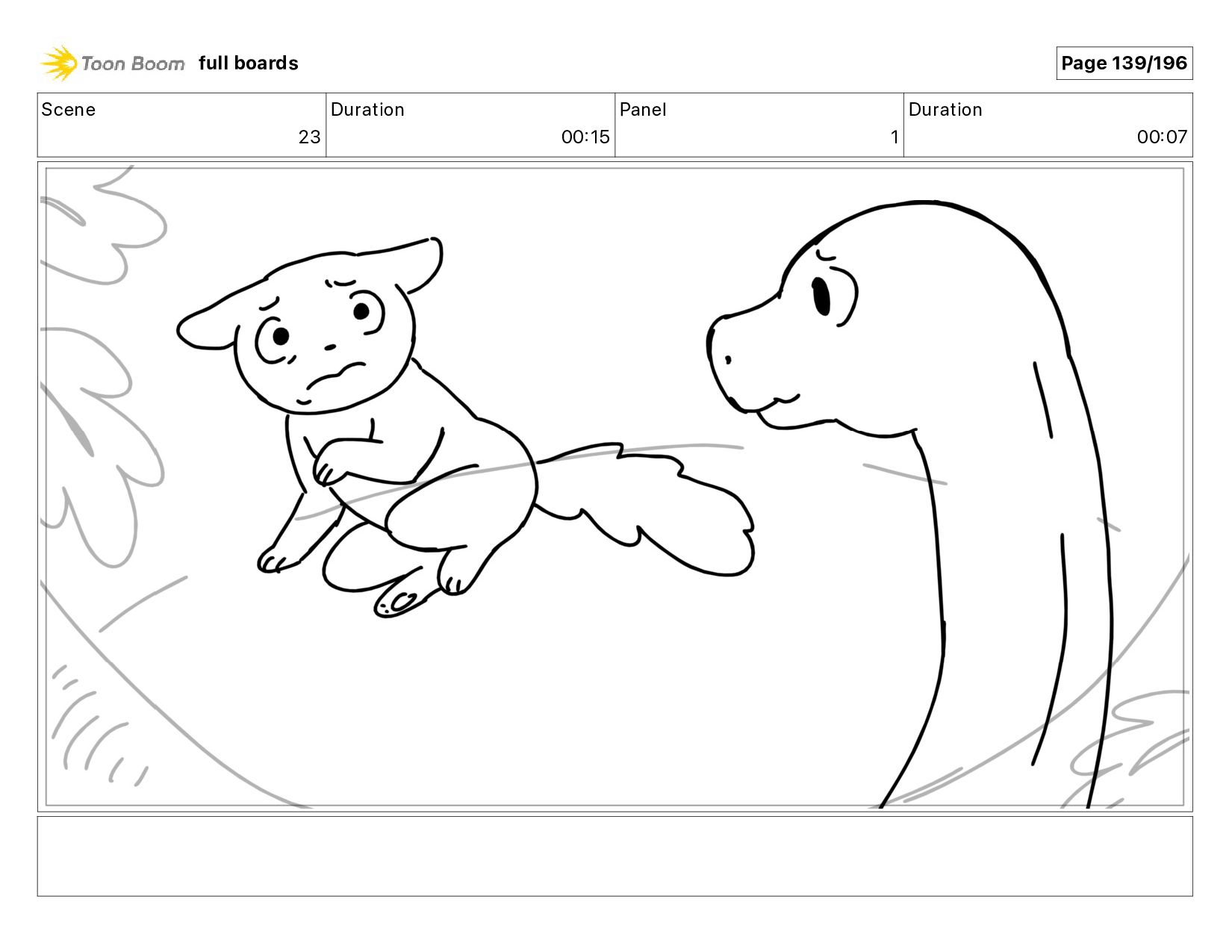The height and width of the screenshot is (952, 1232).
Task: Click the panel duration value '00:07'
Action: pyautogui.click(x=1162, y=137)
